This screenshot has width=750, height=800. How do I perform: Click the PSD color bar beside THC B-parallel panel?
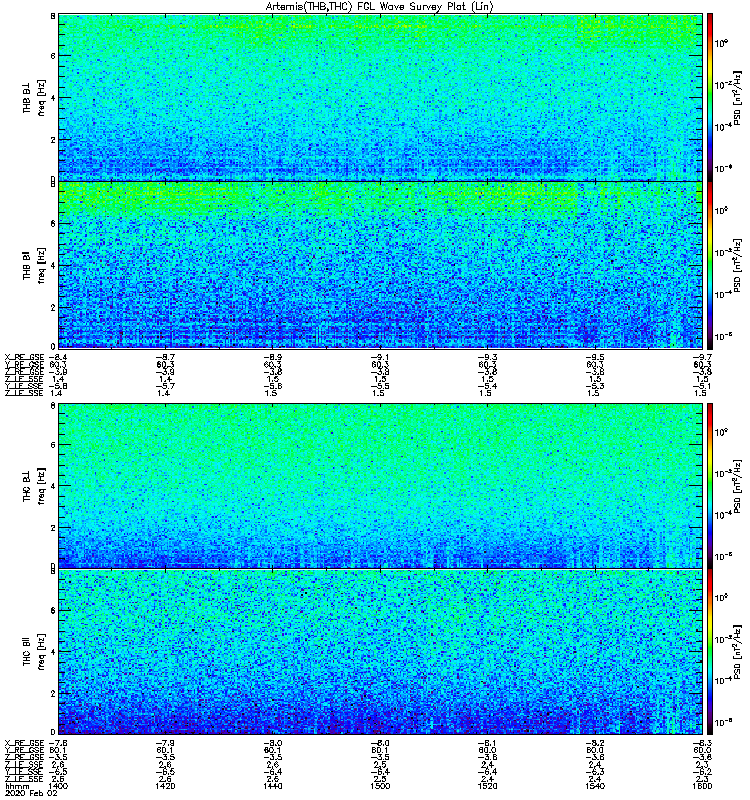click(710, 652)
